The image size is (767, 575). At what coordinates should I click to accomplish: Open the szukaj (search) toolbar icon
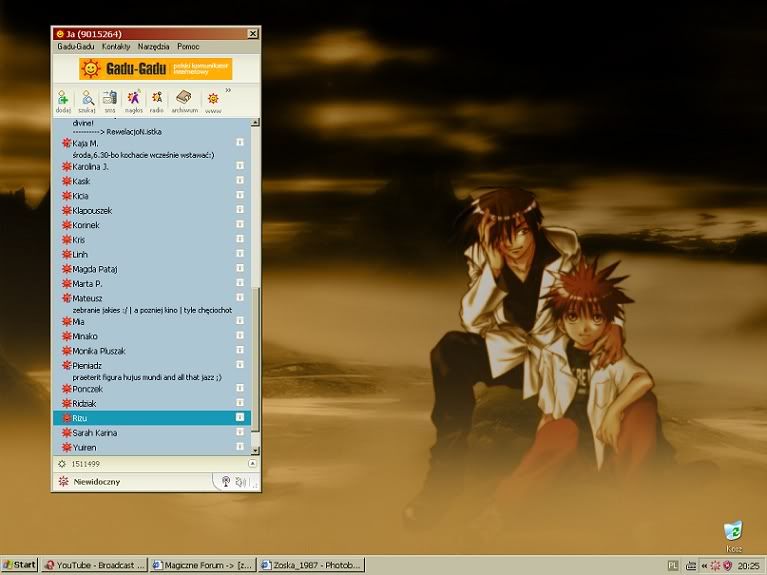click(87, 101)
